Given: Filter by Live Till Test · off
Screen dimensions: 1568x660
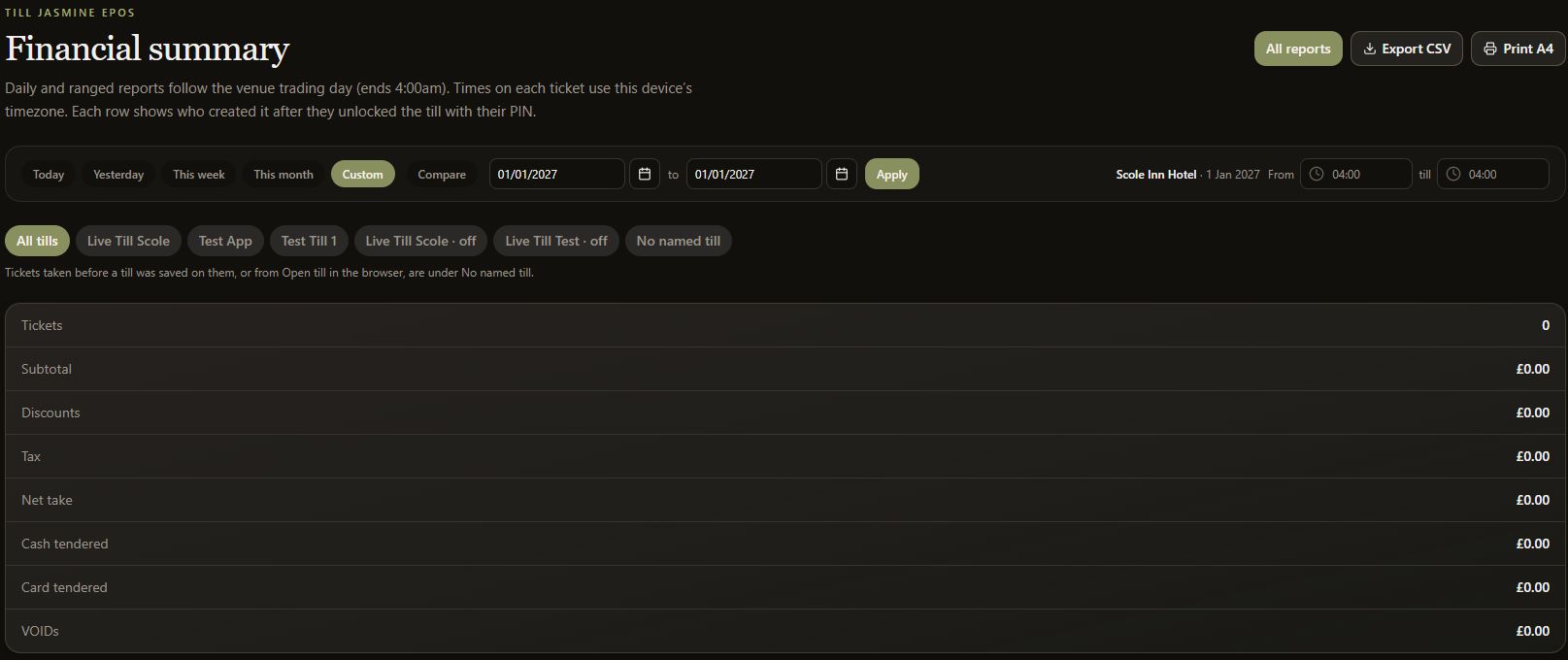Looking at the screenshot, I should tap(556, 241).
